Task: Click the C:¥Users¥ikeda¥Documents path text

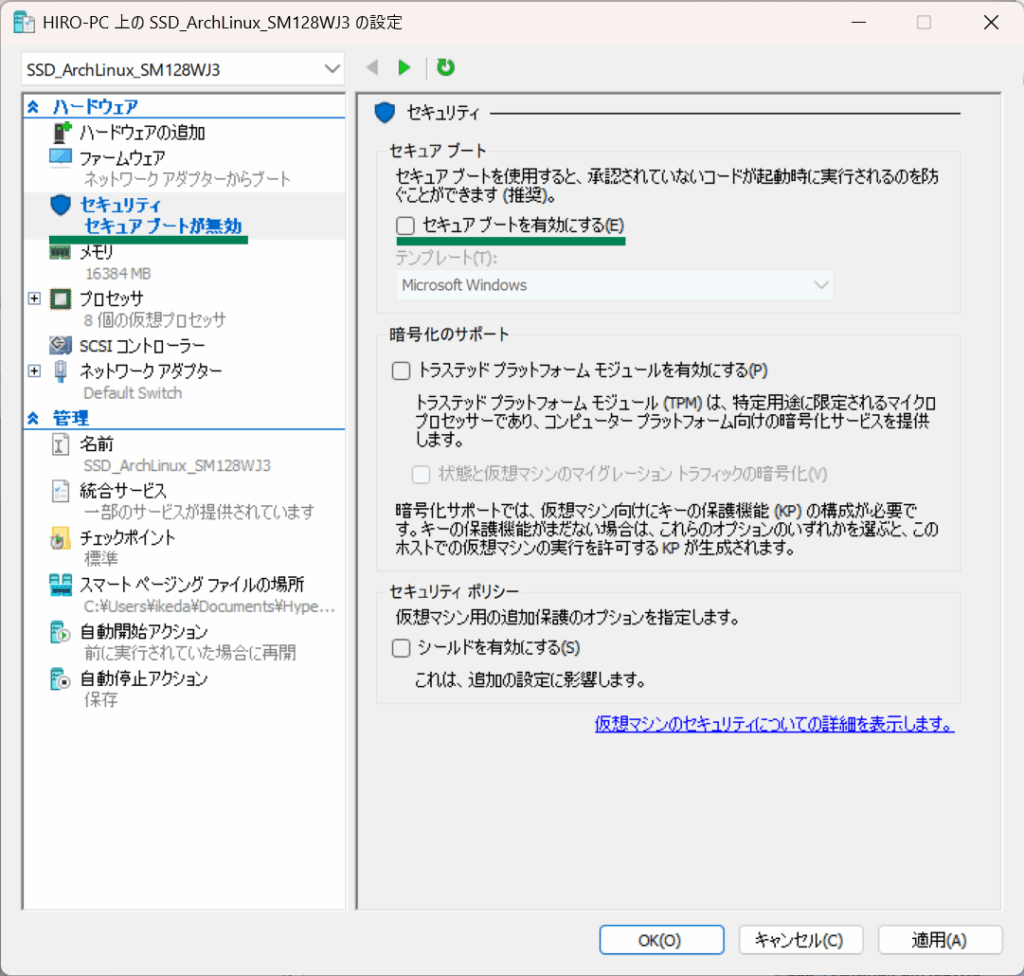Action: coord(210,607)
